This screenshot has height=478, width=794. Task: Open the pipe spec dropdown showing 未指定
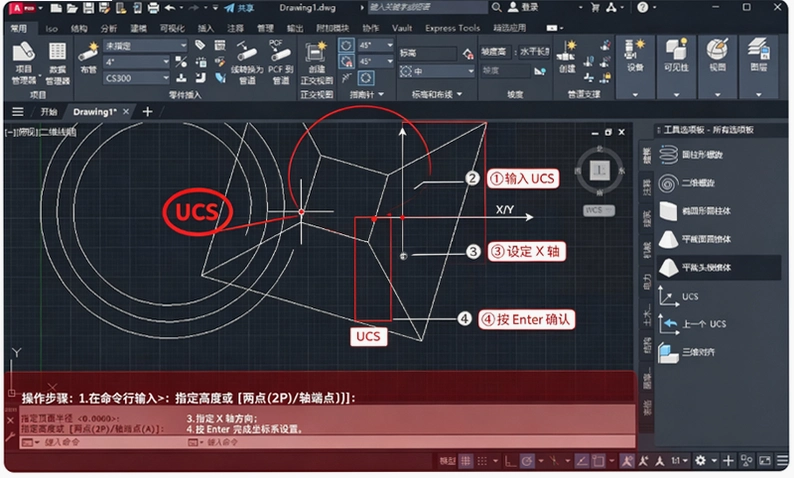click(x=146, y=46)
